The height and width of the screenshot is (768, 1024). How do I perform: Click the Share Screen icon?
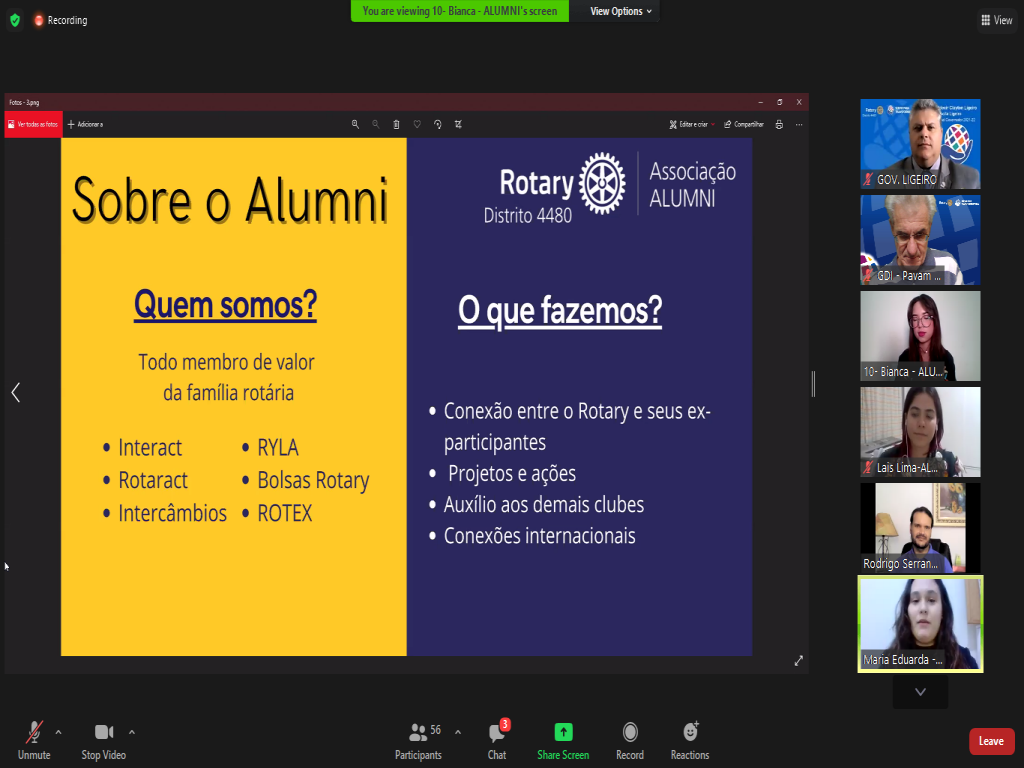(x=563, y=733)
